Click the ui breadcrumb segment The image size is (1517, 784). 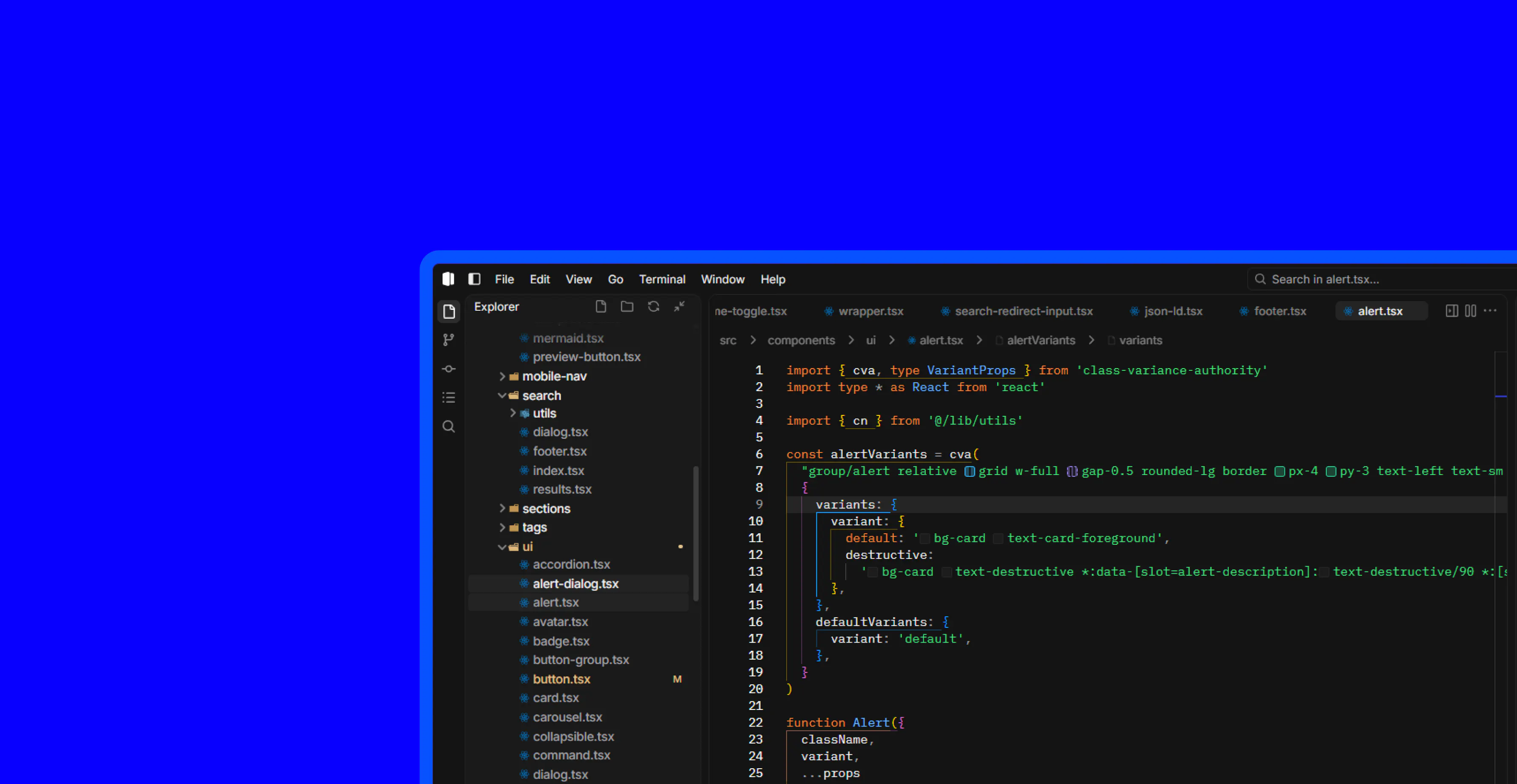[870, 340]
